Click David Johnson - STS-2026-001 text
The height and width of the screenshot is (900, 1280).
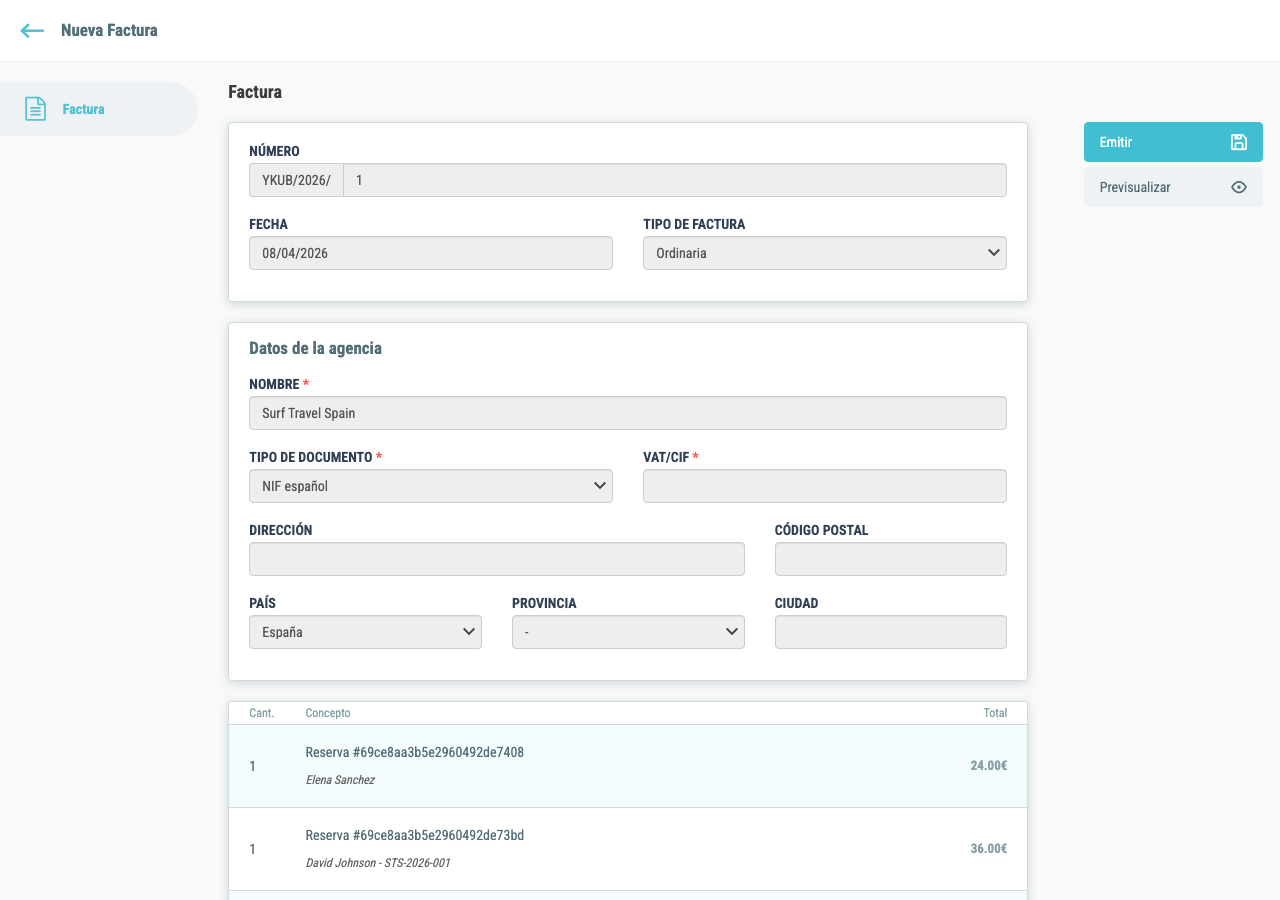pos(378,863)
